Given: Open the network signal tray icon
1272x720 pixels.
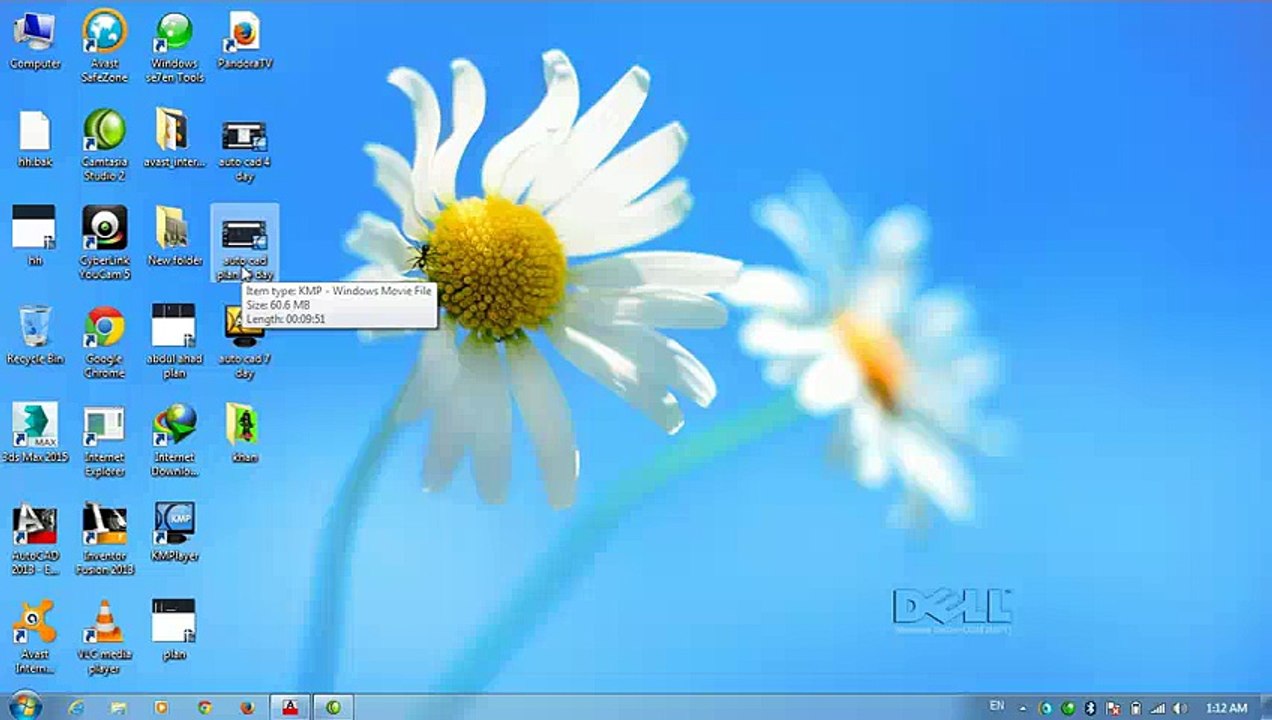Looking at the screenshot, I should click(x=1158, y=708).
